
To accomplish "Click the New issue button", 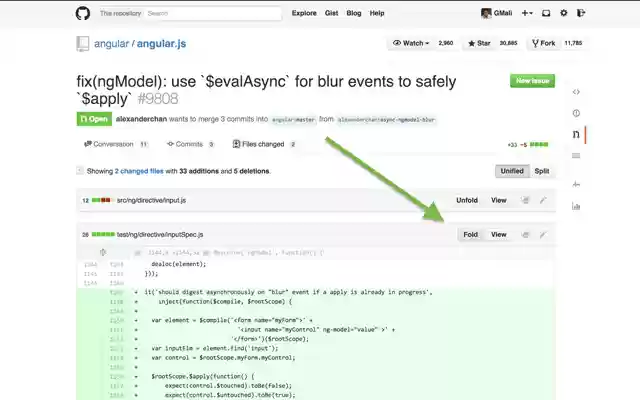I will coord(532,81).
